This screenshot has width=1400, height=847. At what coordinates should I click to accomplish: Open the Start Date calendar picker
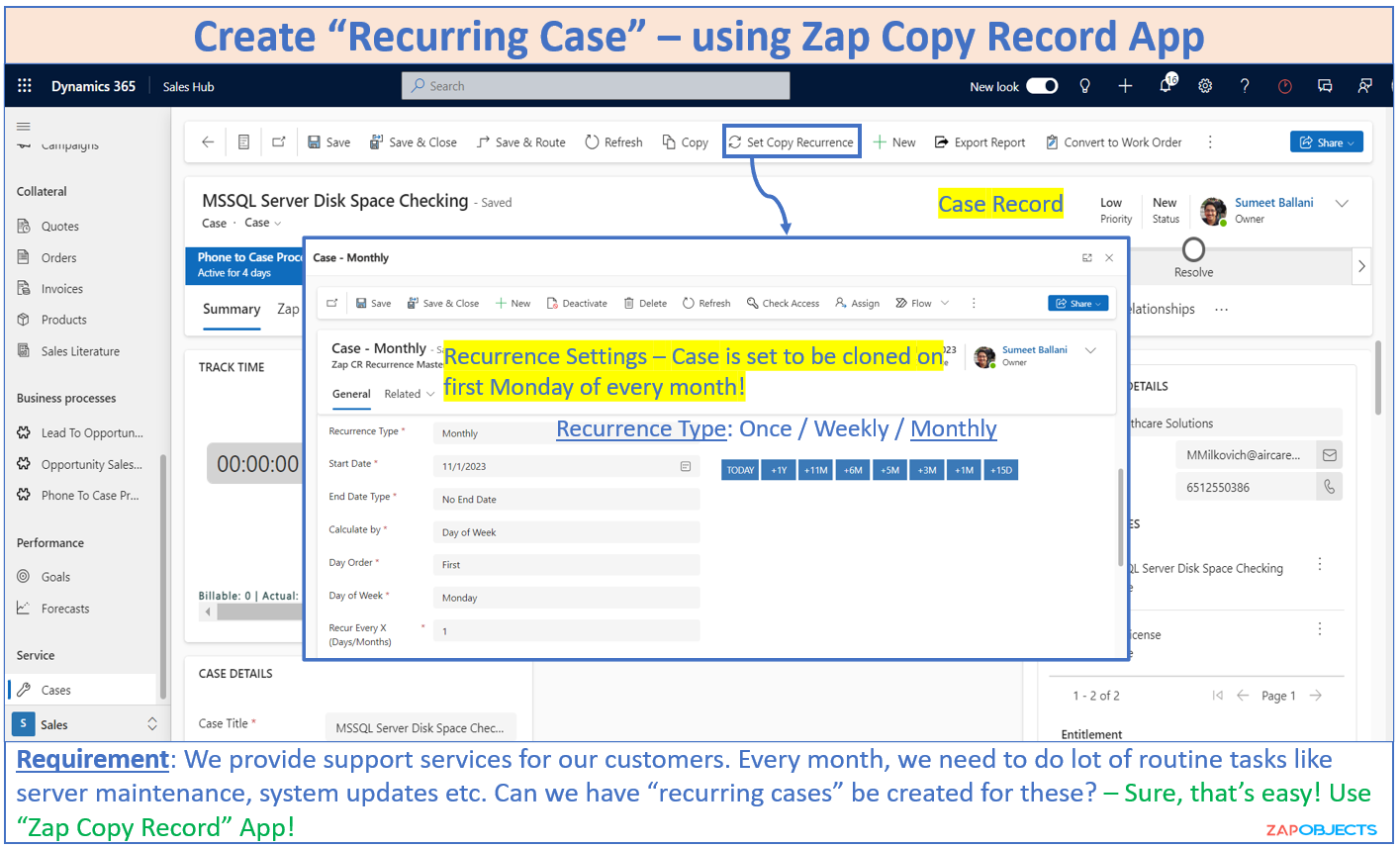686,466
